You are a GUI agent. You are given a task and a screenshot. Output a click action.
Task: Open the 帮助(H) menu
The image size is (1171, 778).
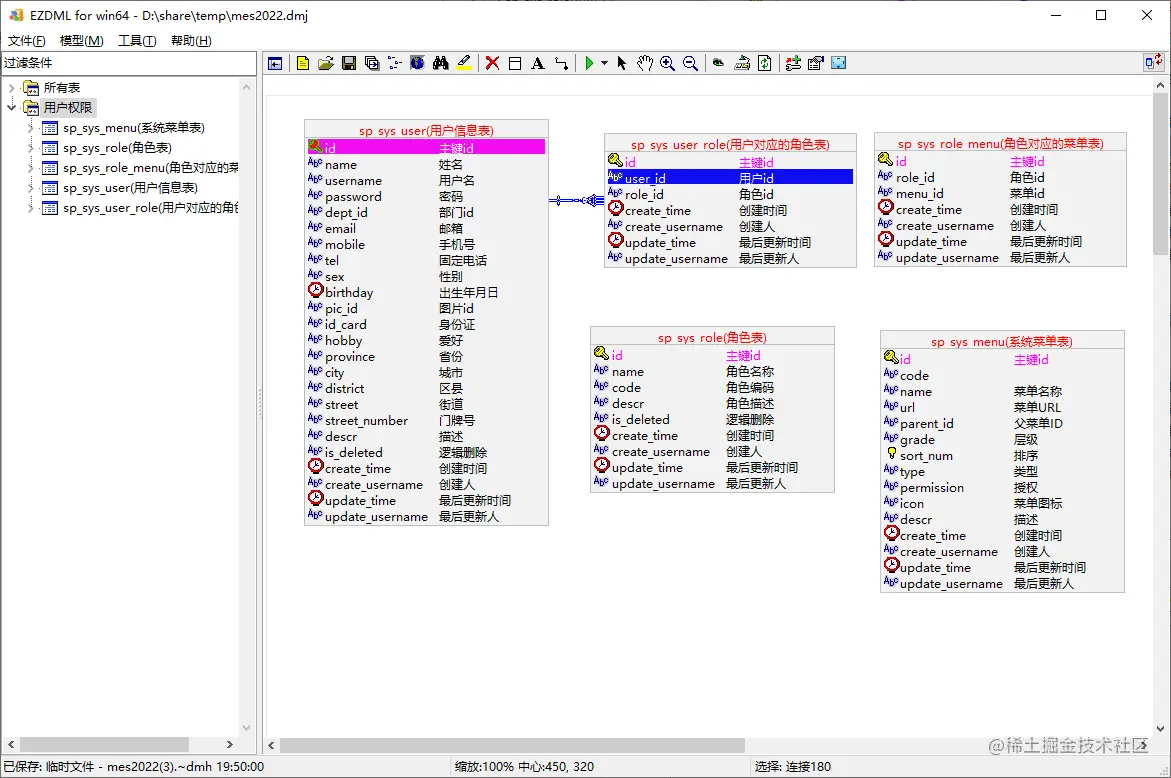[x=191, y=40]
